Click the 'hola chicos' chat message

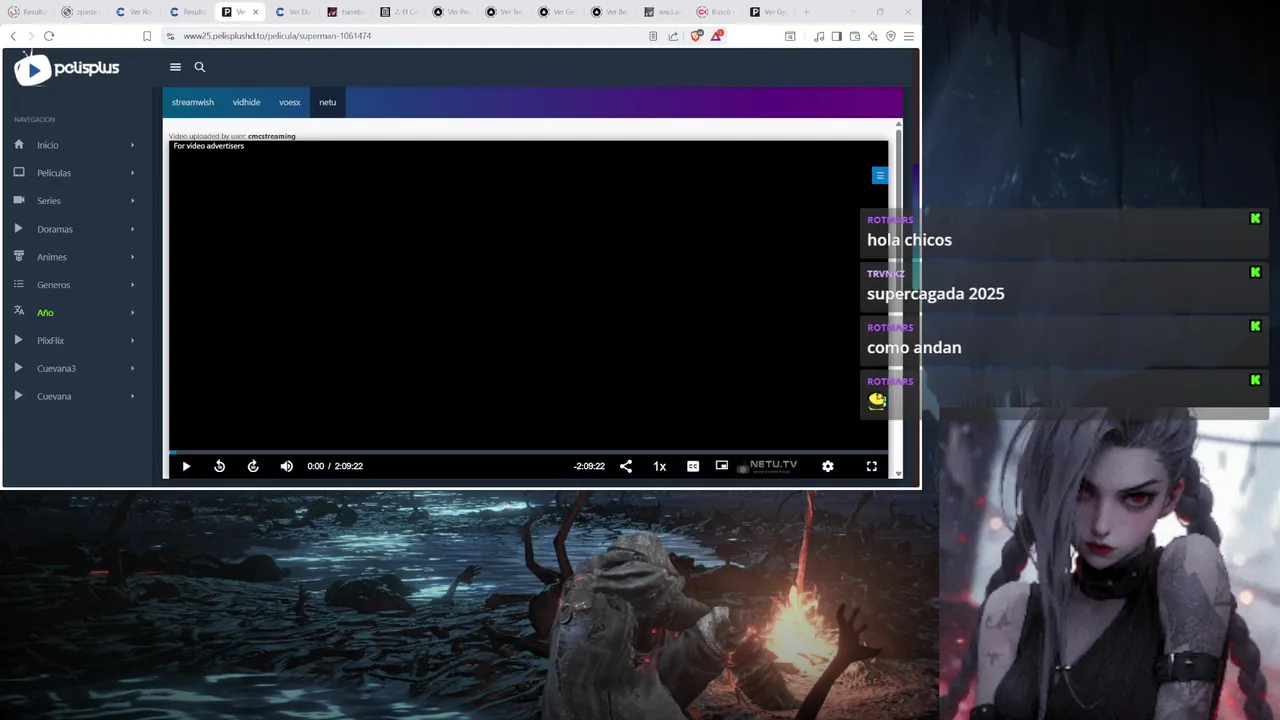coord(909,240)
